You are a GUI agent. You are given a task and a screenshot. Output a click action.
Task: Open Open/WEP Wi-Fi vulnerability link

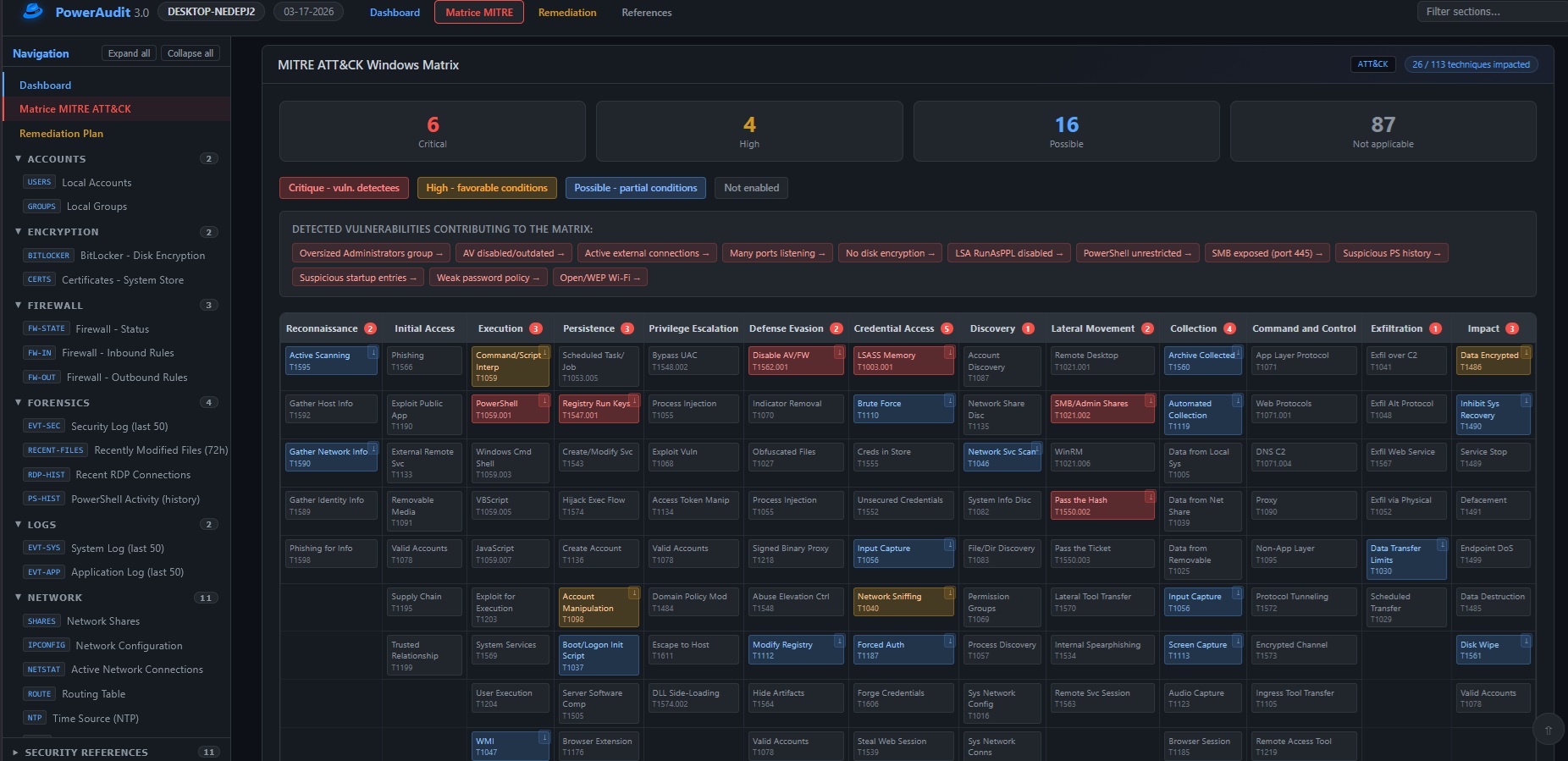click(x=599, y=278)
